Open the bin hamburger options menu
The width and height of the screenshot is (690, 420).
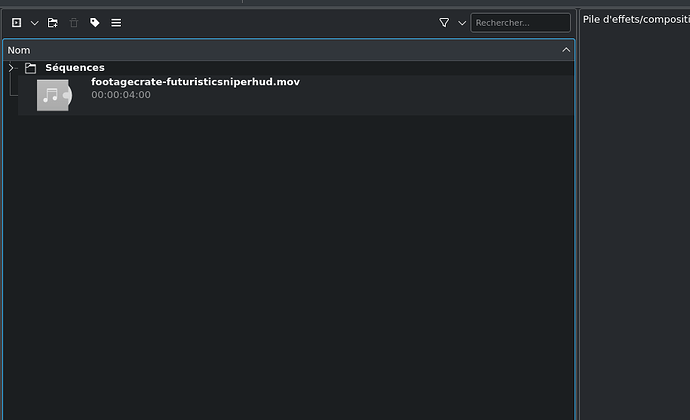pos(116,22)
